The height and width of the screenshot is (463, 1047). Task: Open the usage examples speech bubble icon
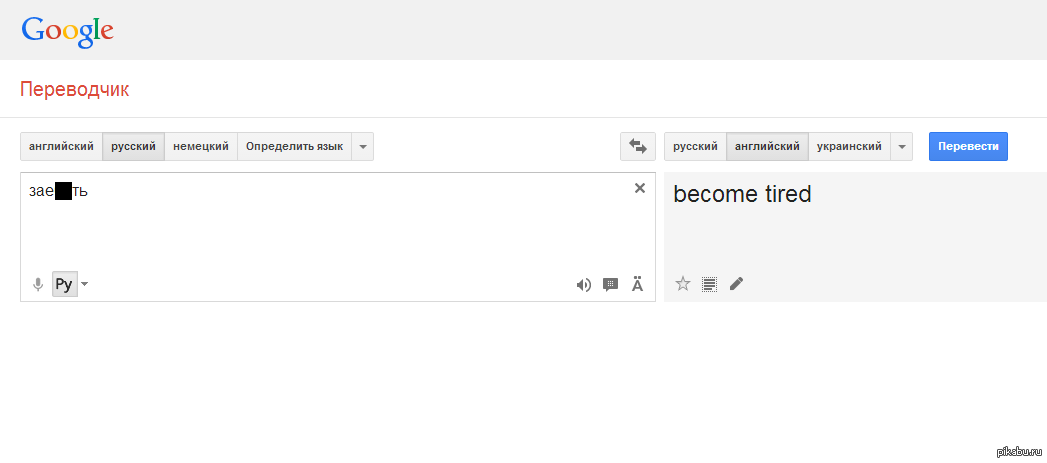610,284
